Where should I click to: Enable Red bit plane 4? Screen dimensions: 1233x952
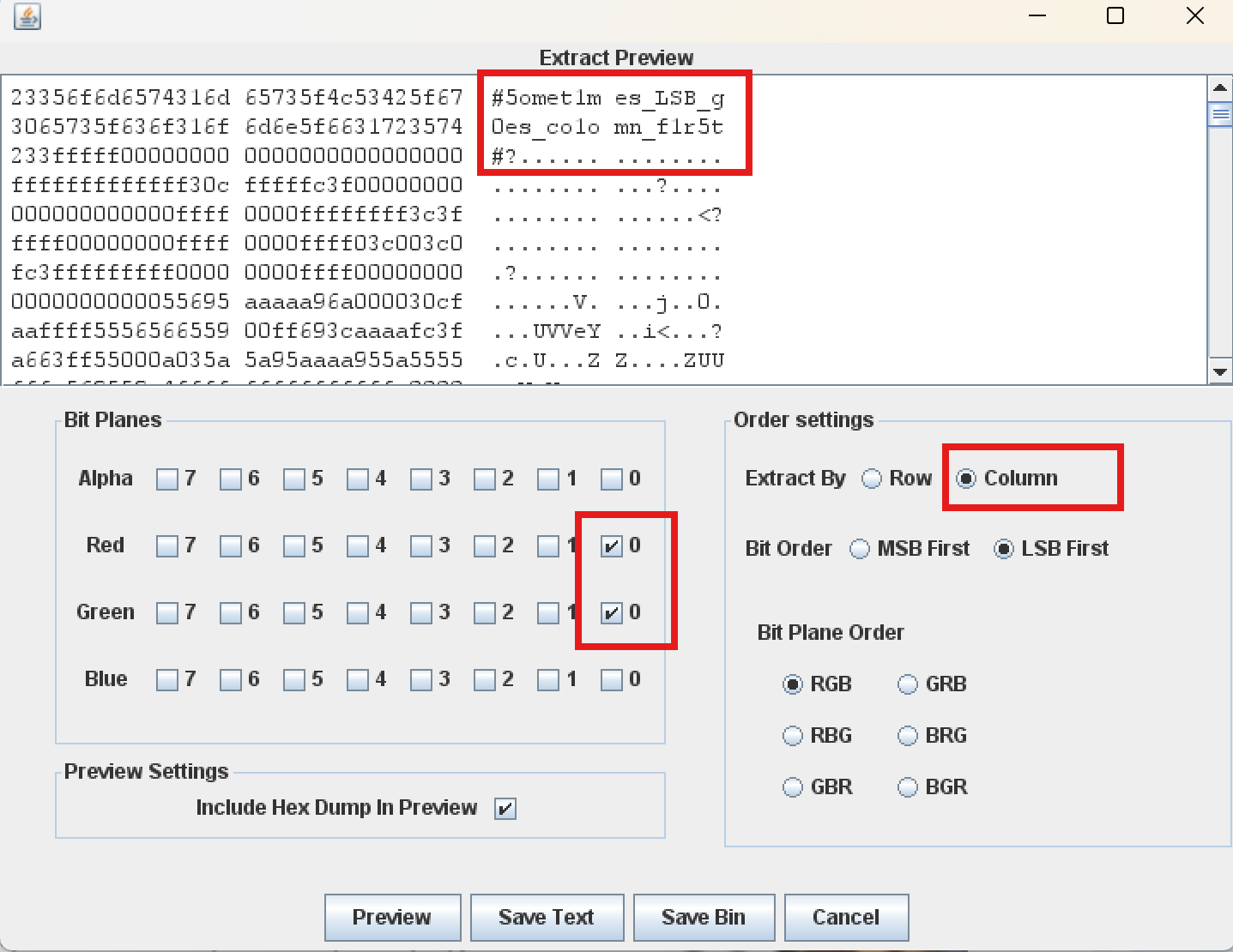(358, 545)
